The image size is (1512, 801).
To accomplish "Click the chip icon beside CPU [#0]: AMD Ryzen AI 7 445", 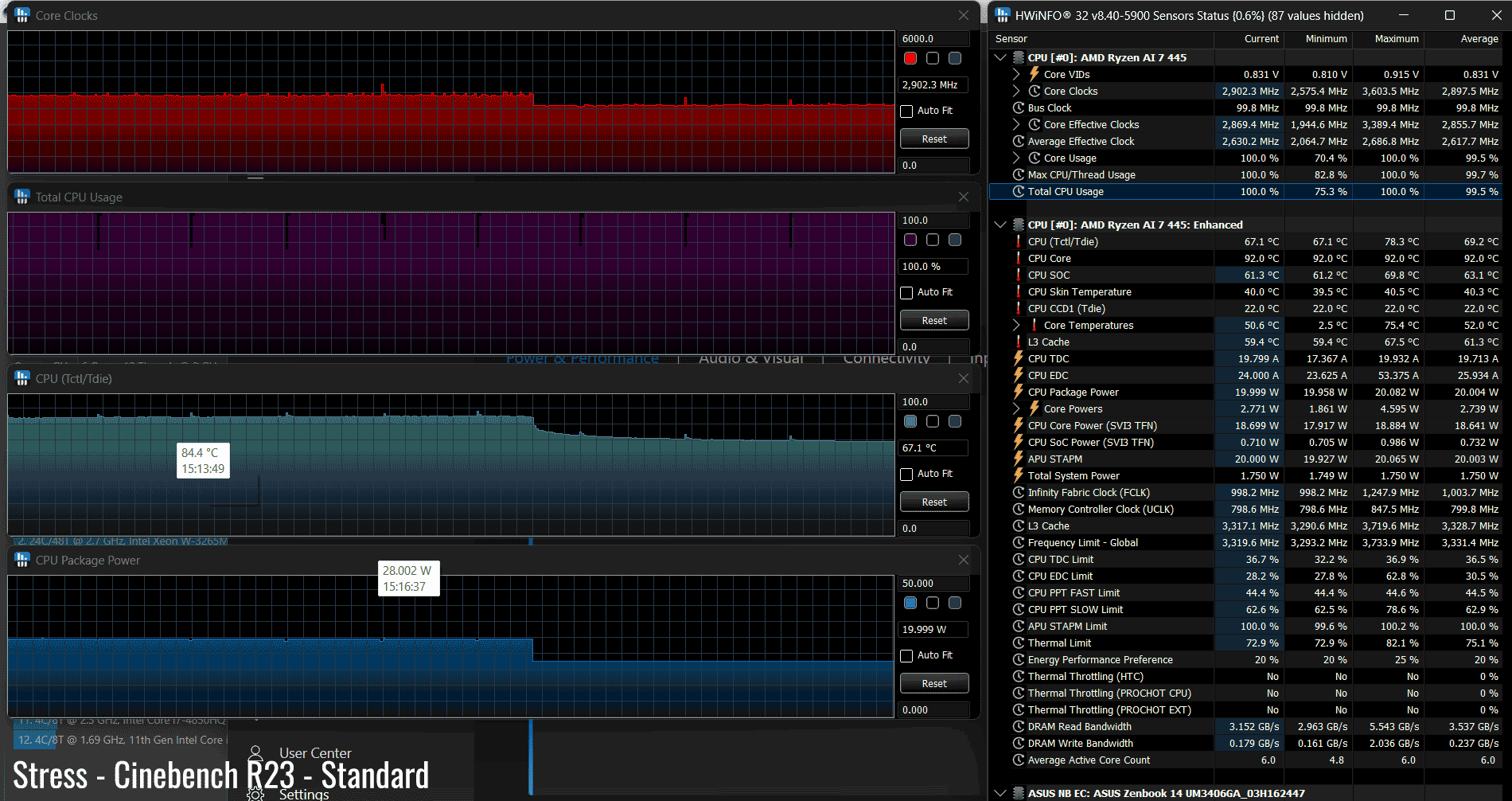I will pos(1018,57).
